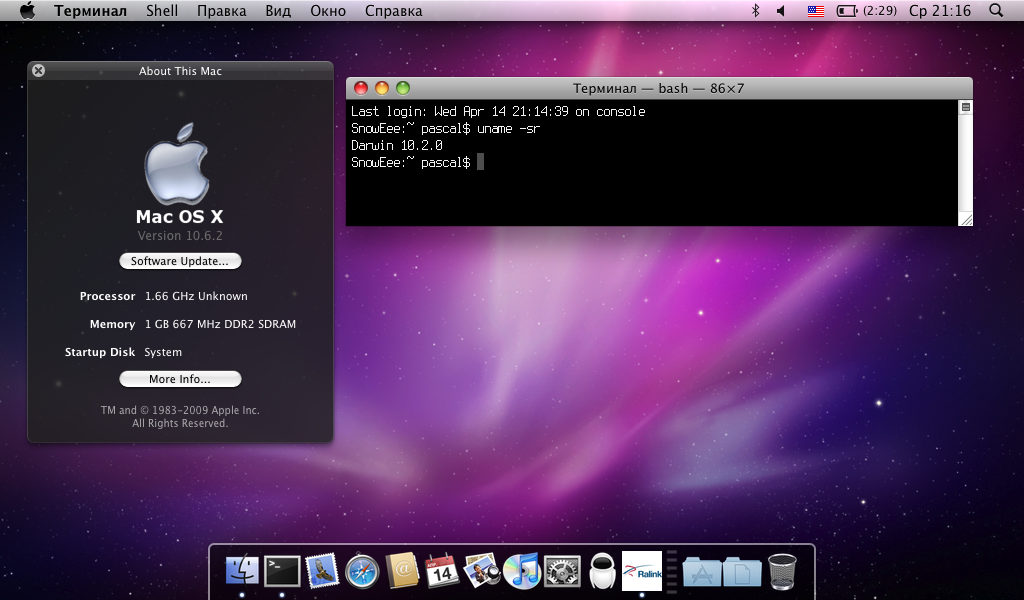
Task: Click the All Rights Reserved. line
Action: tap(180, 423)
